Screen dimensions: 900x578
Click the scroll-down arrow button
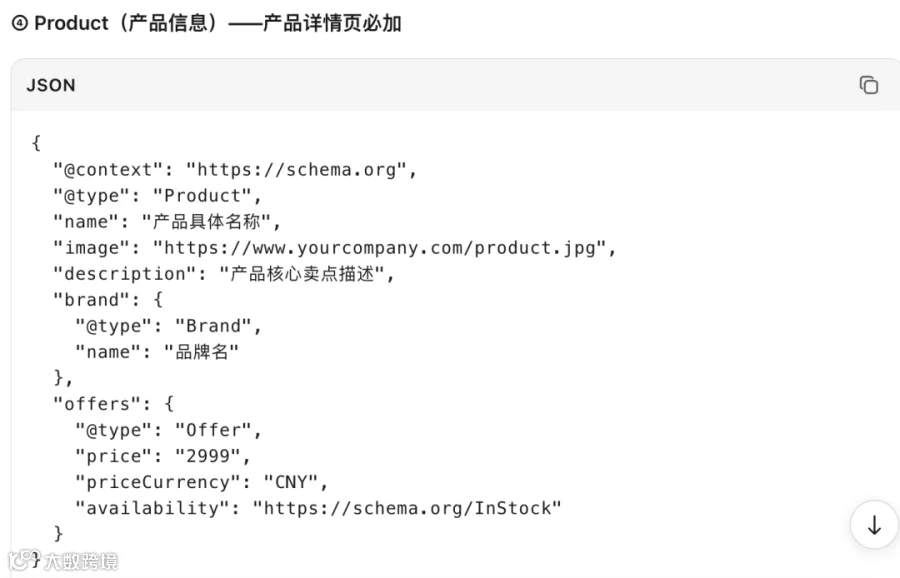874,525
